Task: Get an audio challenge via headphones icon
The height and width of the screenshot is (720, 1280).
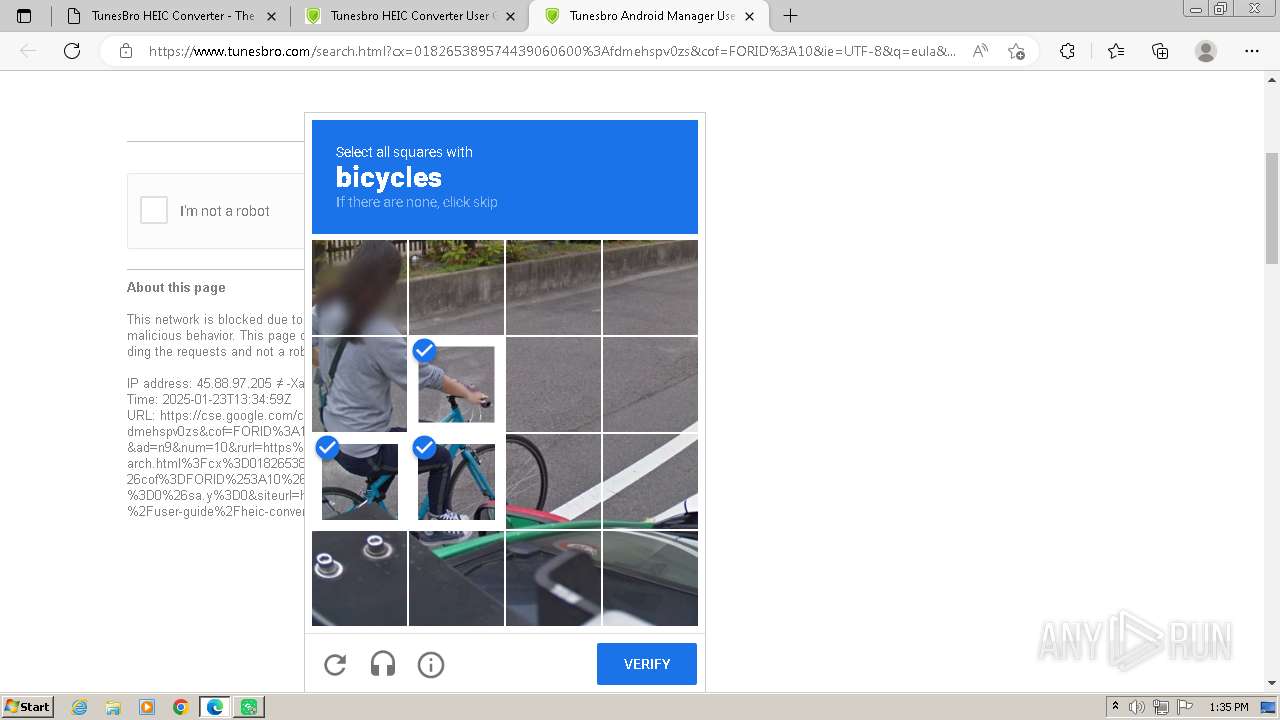Action: [383, 664]
